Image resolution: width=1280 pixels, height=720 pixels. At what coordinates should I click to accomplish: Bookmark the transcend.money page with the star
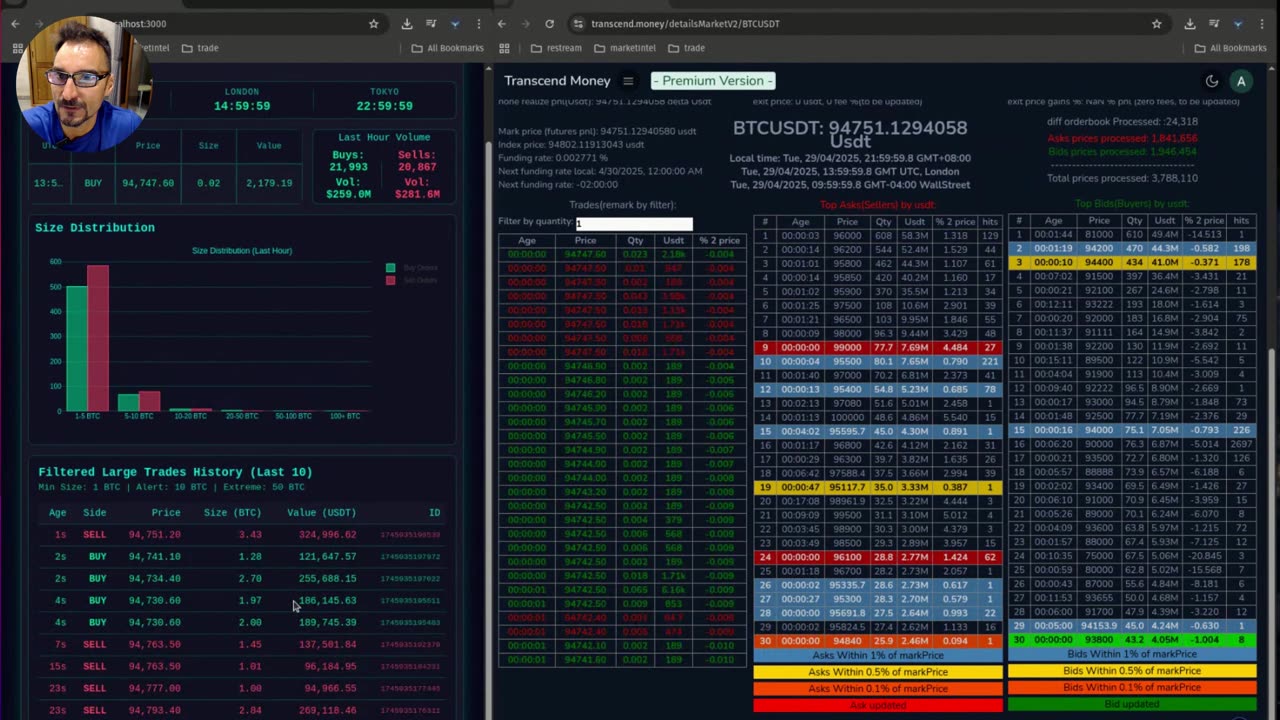(x=1157, y=23)
